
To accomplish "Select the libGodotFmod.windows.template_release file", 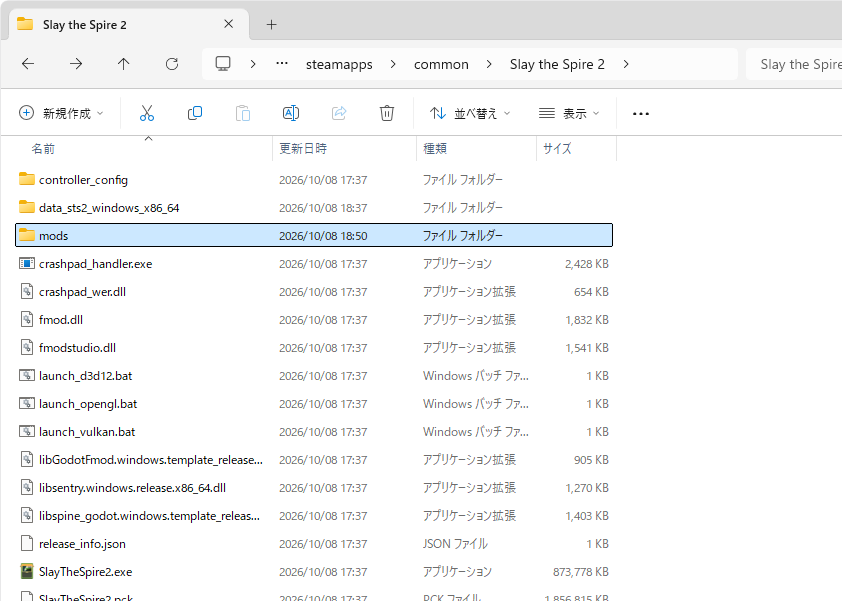I will pyautogui.click(x=314, y=460).
